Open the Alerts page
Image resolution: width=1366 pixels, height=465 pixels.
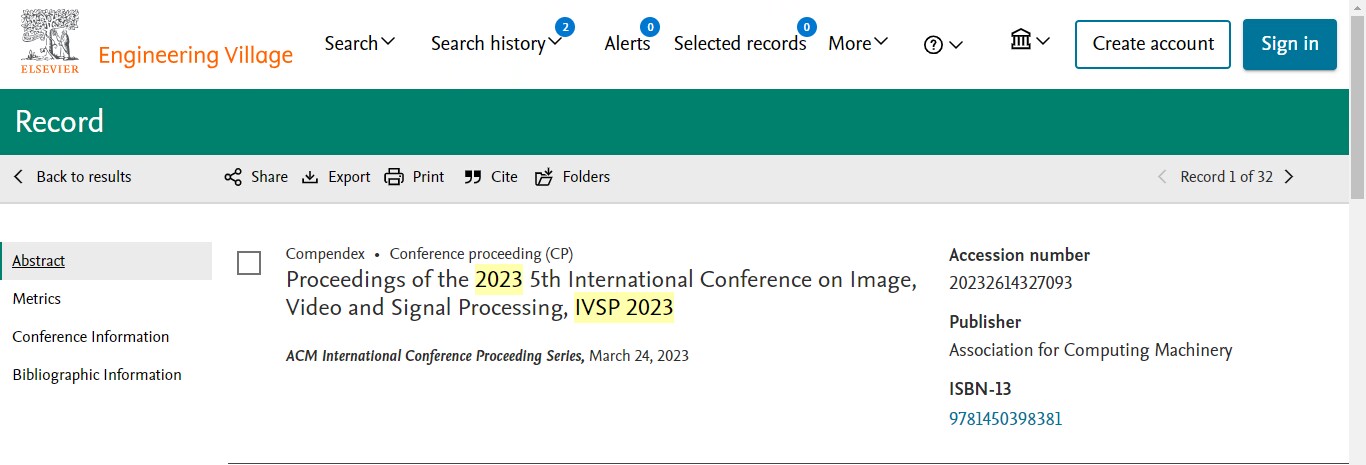coord(627,43)
